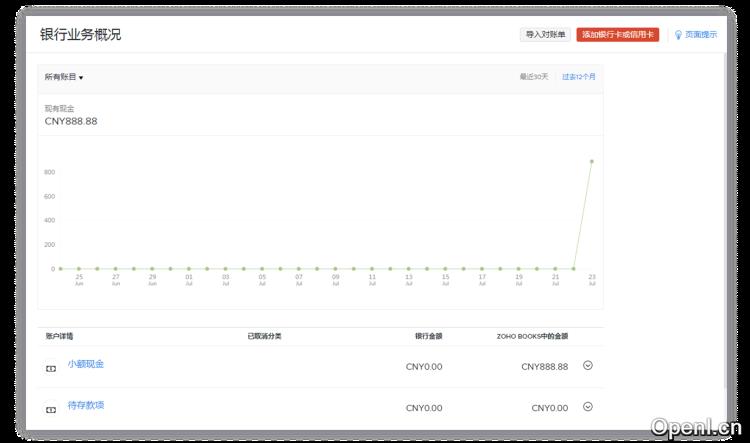Click the CNY888.88 amount in 小额现金 row
This screenshot has height=443, width=750.
click(x=544, y=367)
